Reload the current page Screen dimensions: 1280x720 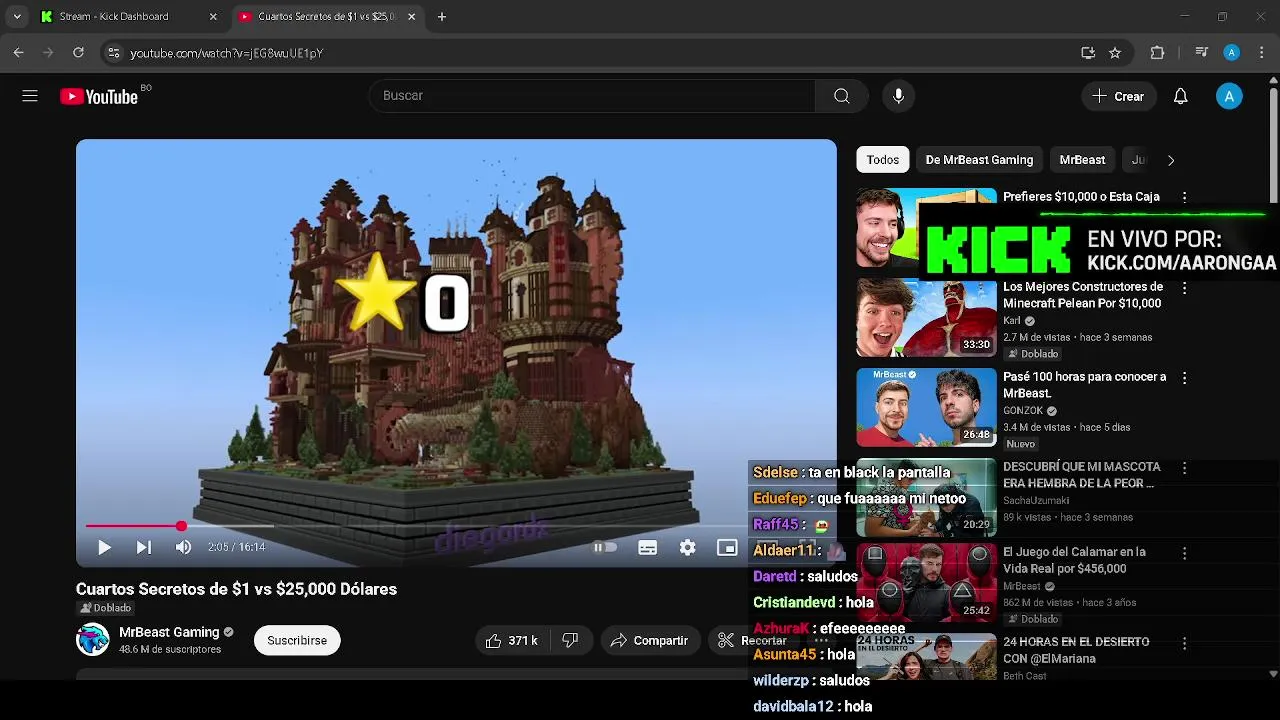[78, 53]
